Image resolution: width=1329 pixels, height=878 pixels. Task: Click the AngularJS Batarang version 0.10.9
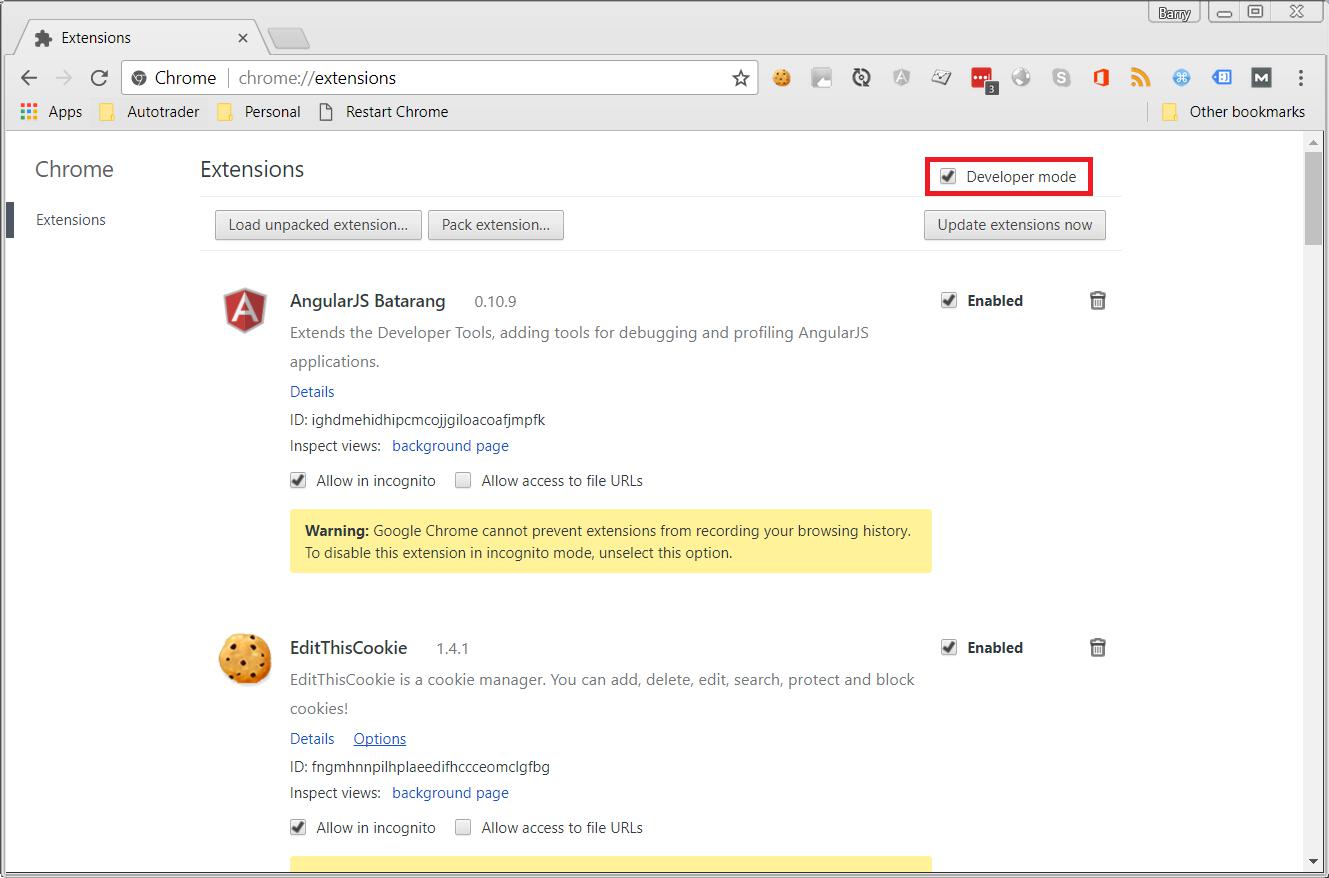click(495, 301)
